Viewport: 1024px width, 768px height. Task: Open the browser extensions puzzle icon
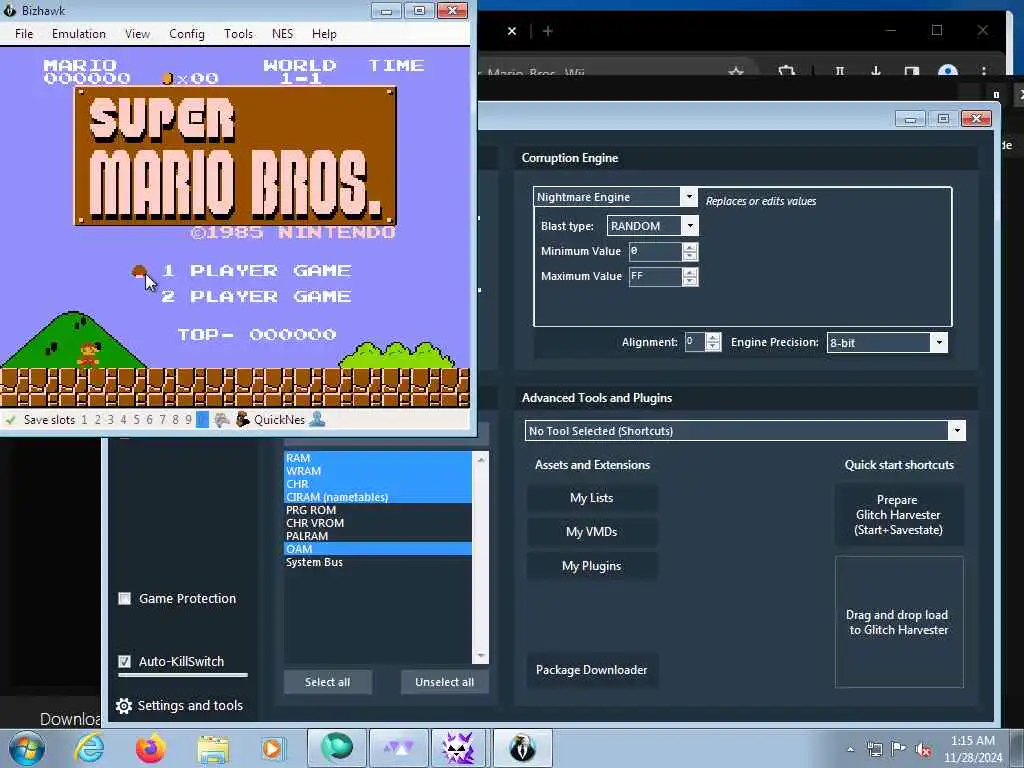pyautogui.click(x=787, y=71)
